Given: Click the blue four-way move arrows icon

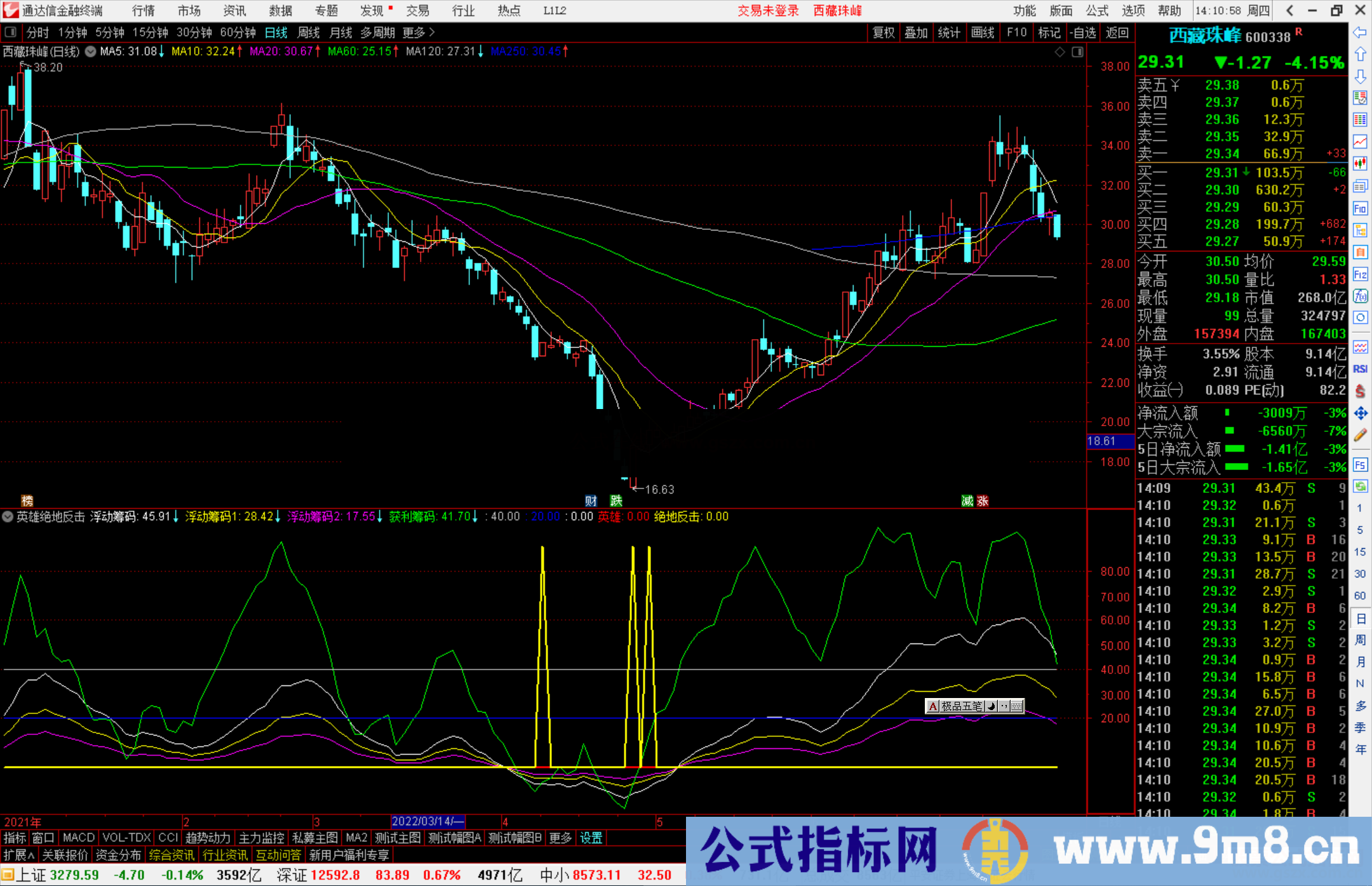Looking at the screenshot, I should [x=1360, y=413].
